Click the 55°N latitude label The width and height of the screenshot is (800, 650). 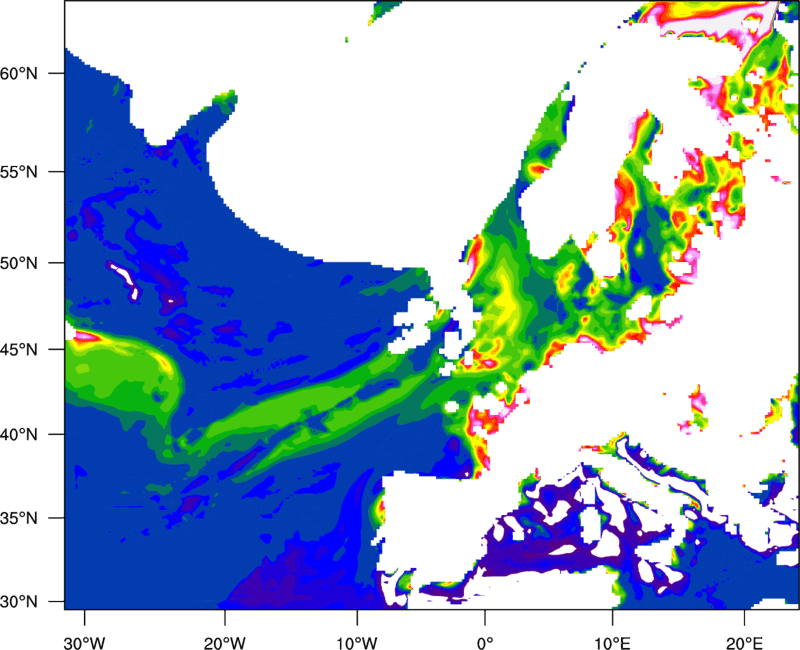[19, 172]
